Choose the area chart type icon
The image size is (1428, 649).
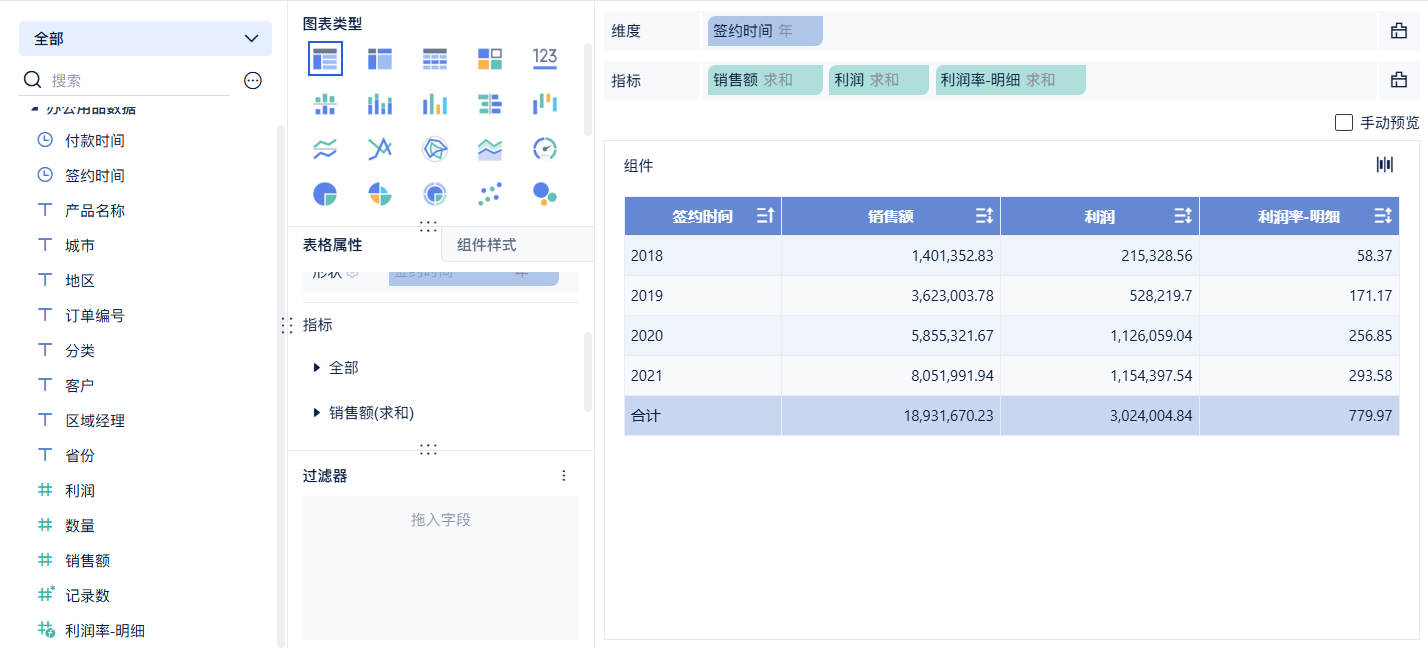(489, 149)
